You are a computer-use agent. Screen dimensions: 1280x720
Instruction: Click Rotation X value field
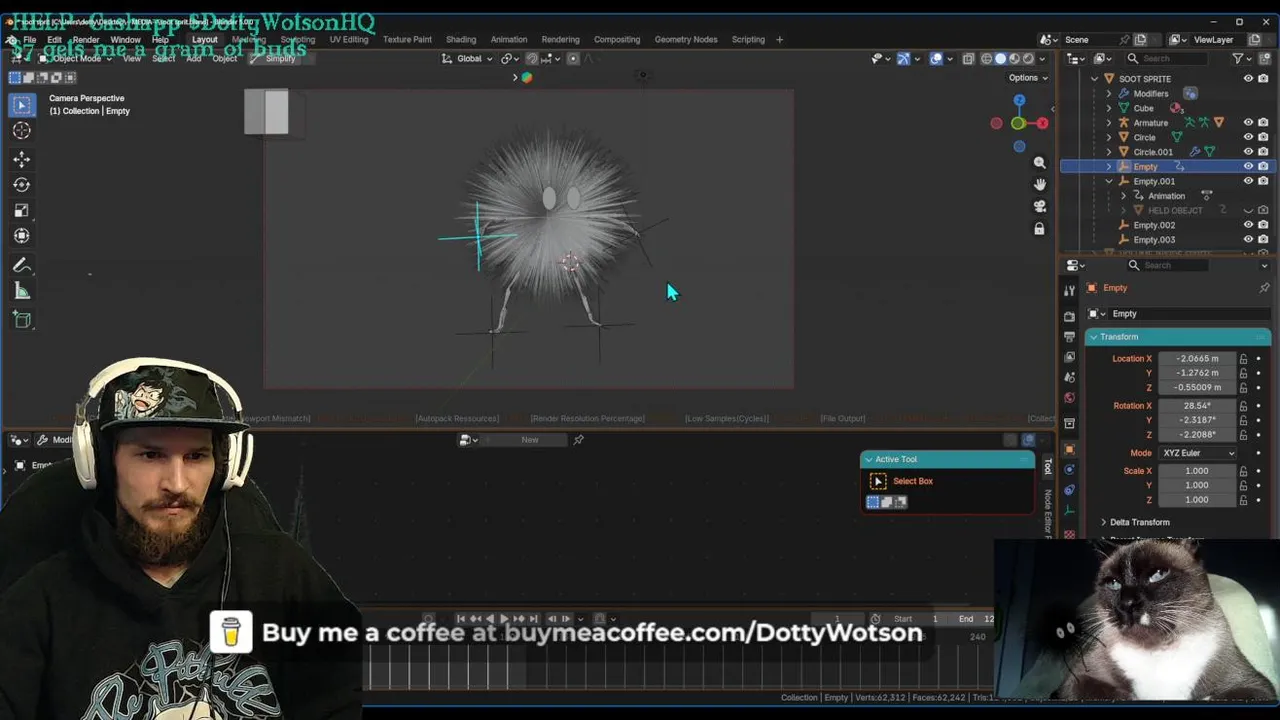click(x=1198, y=406)
